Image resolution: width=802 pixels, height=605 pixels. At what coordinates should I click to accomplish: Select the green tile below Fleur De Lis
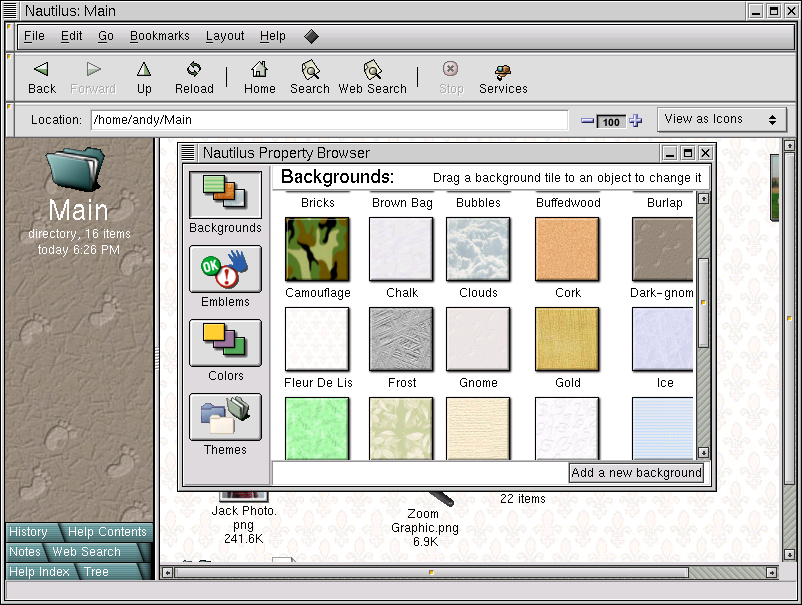tap(317, 429)
